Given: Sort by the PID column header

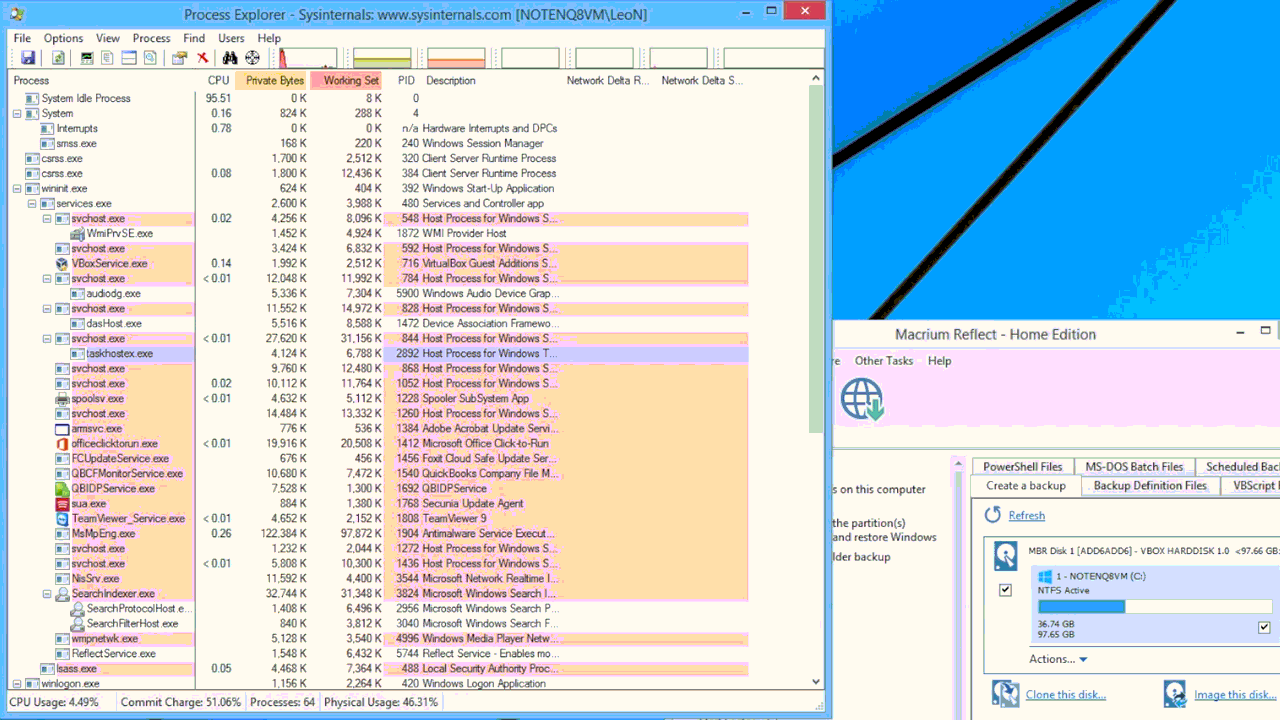Looking at the screenshot, I should [405, 81].
